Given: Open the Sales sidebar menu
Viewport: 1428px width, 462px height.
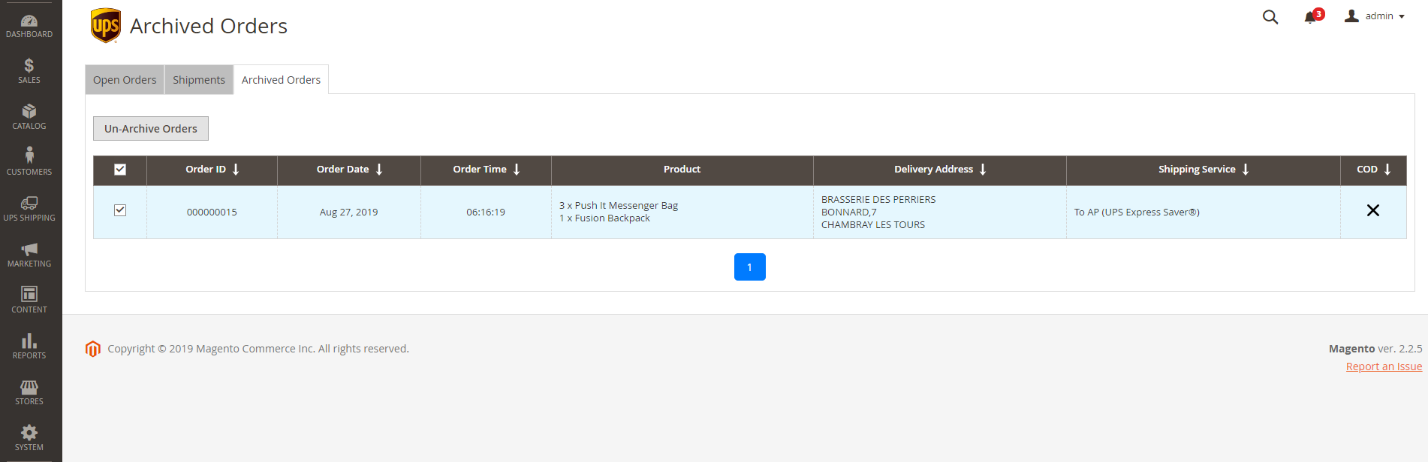Looking at the screenshot, I should 29,71.
